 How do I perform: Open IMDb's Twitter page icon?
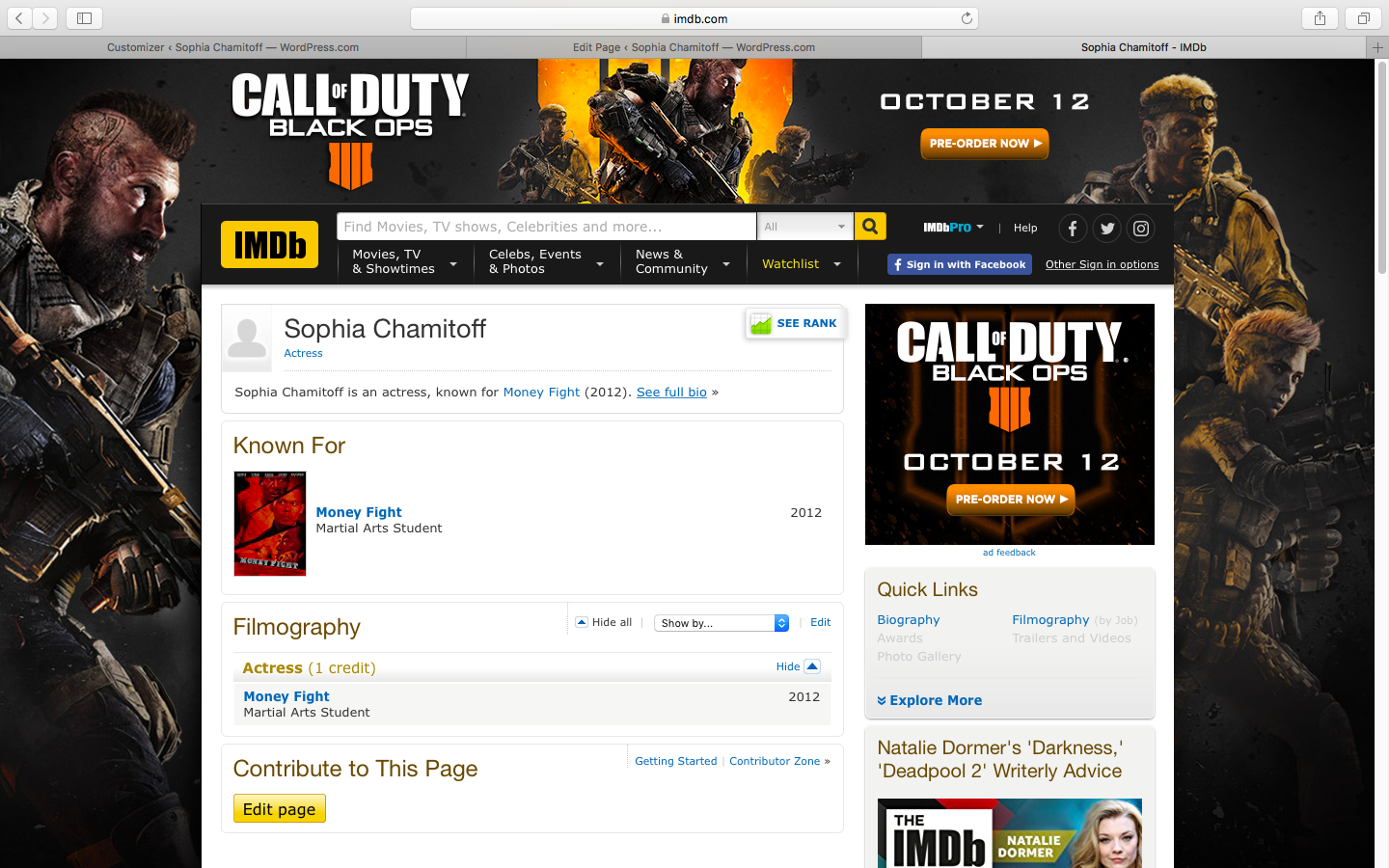pyautogui.click(x=1106, y=229)
